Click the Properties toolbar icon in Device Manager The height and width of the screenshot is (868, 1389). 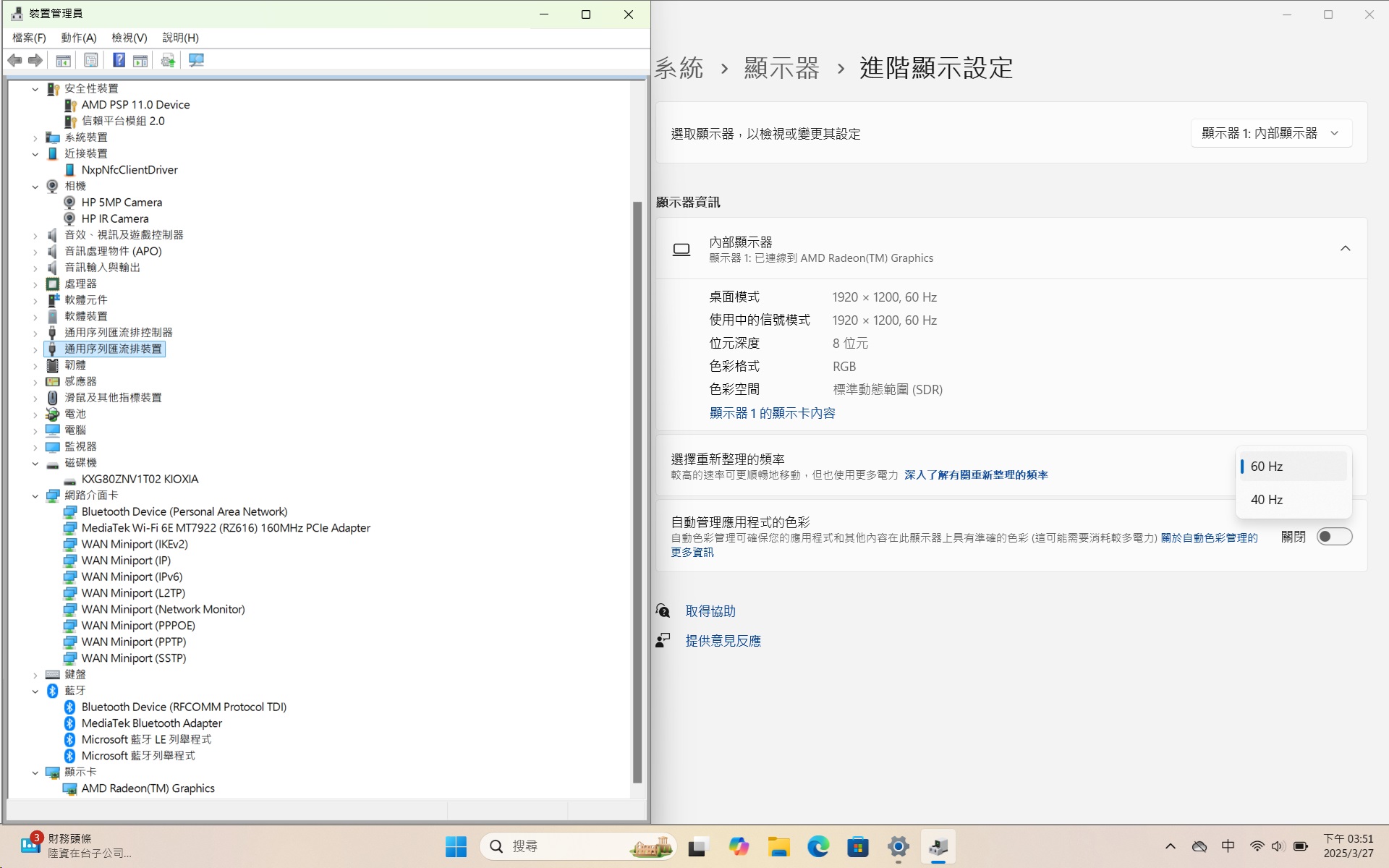click(91, 61)
